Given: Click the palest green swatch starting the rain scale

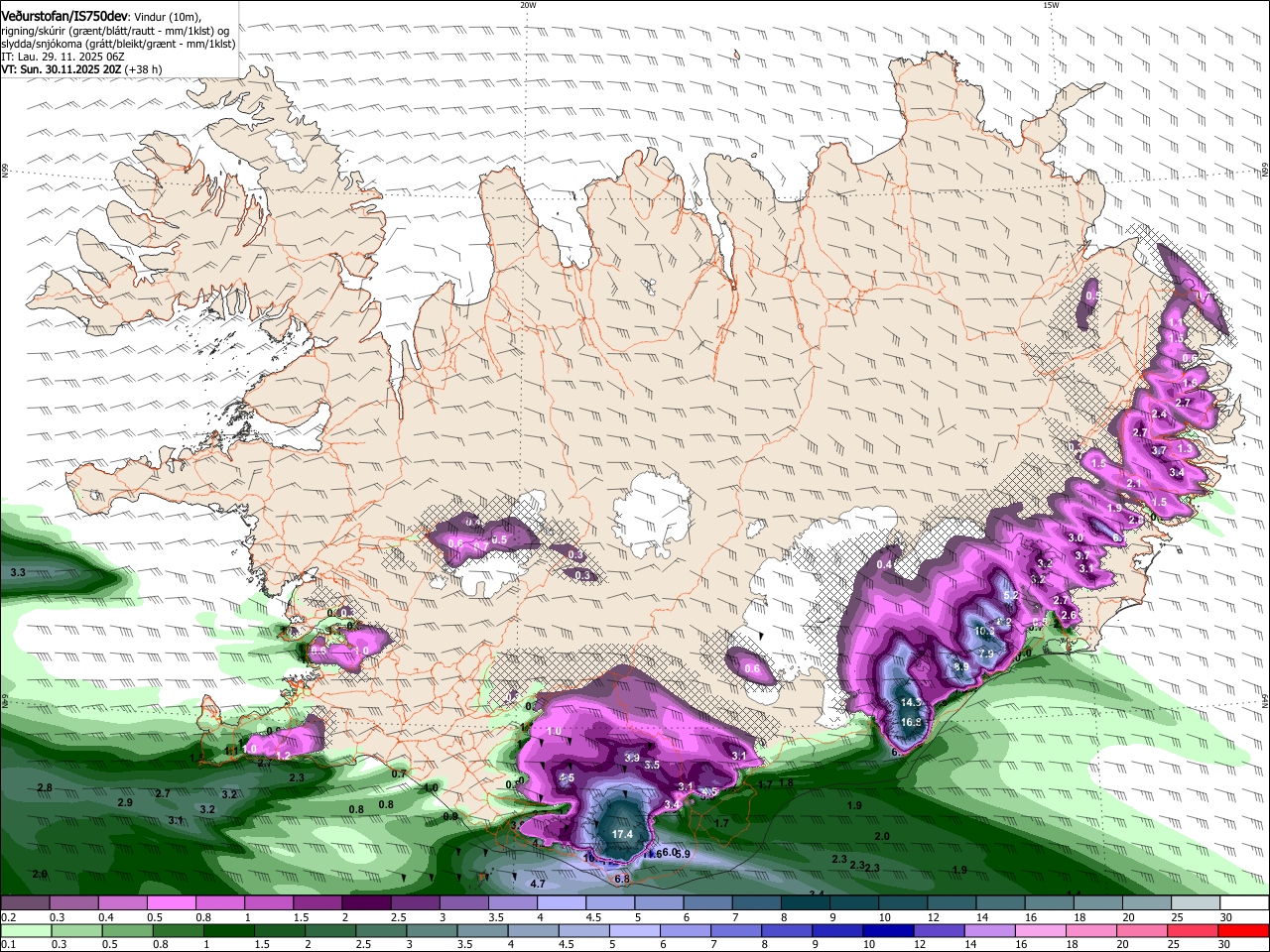Looking at the screenshot, I should pyautogui.click(x=26, y=930).
